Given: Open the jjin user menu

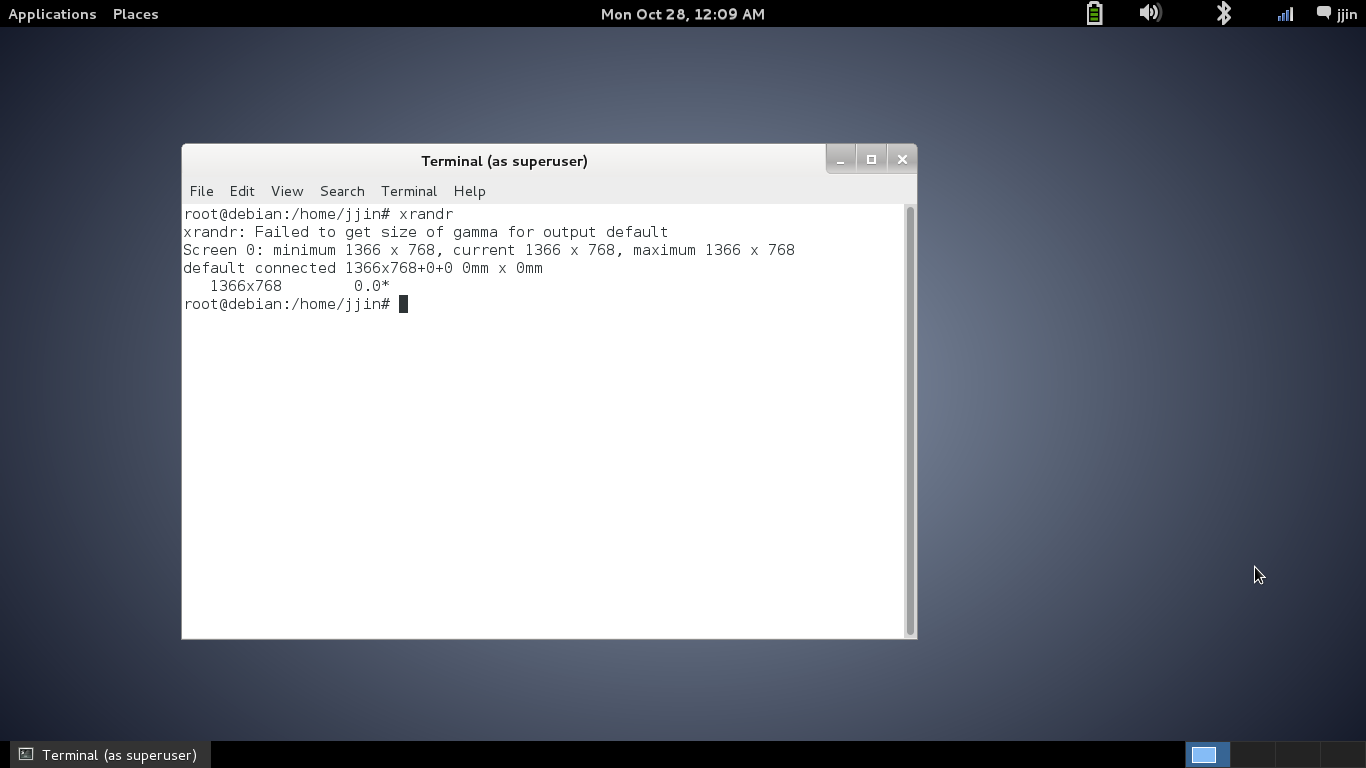Looking at the screenshot, I should pyautogui.click(x=1337, y=14).
